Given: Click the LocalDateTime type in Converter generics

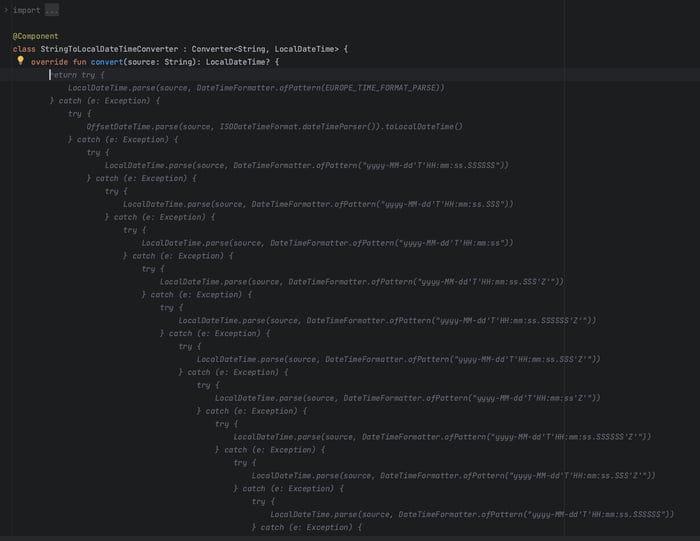Looking at the screenshot, I should point(306,49).
